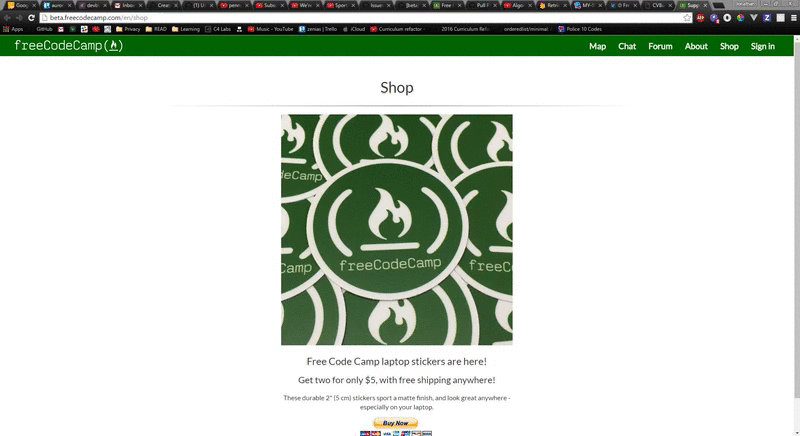Screen dimensions: 800x436
Task: Click Sign in link
Action: [762, 46]
